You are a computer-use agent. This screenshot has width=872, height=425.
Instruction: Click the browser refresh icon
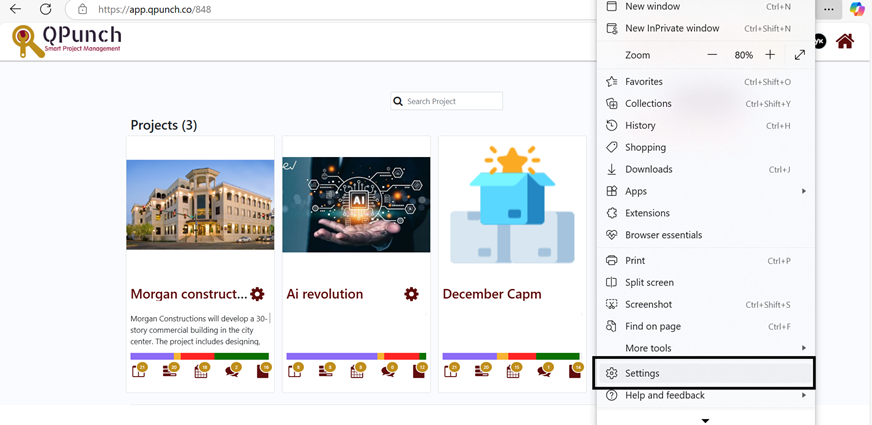(x=45, y=9)
